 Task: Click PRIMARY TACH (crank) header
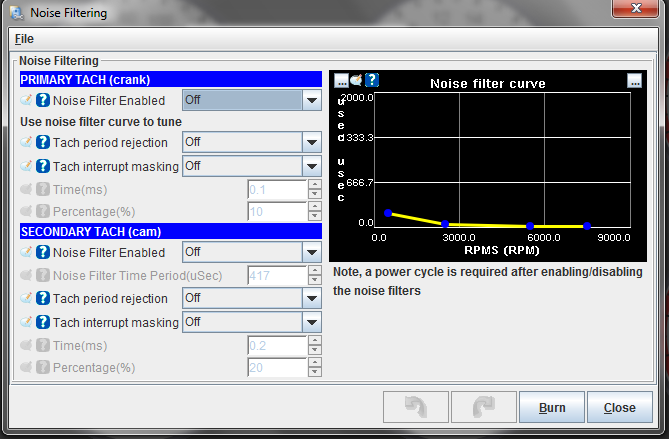171,80
